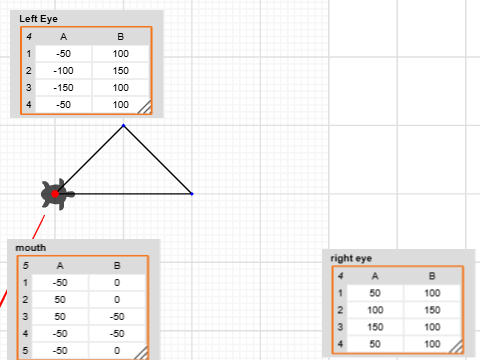
Task: Click right eye row 3 cell A value 150
Action: (375, 327)
